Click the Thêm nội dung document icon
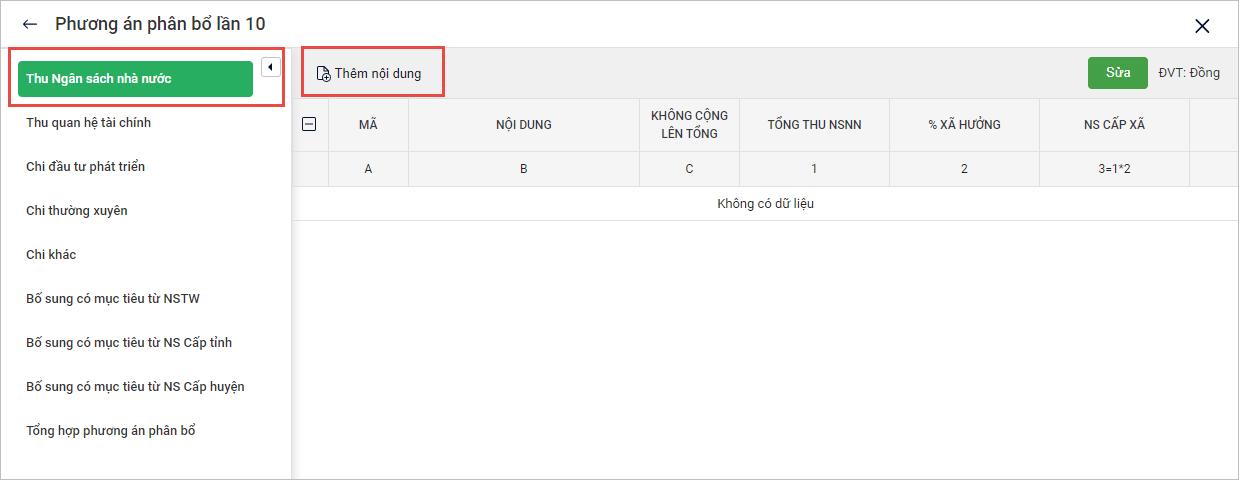 pyautogui.click(x=323, y=74)
